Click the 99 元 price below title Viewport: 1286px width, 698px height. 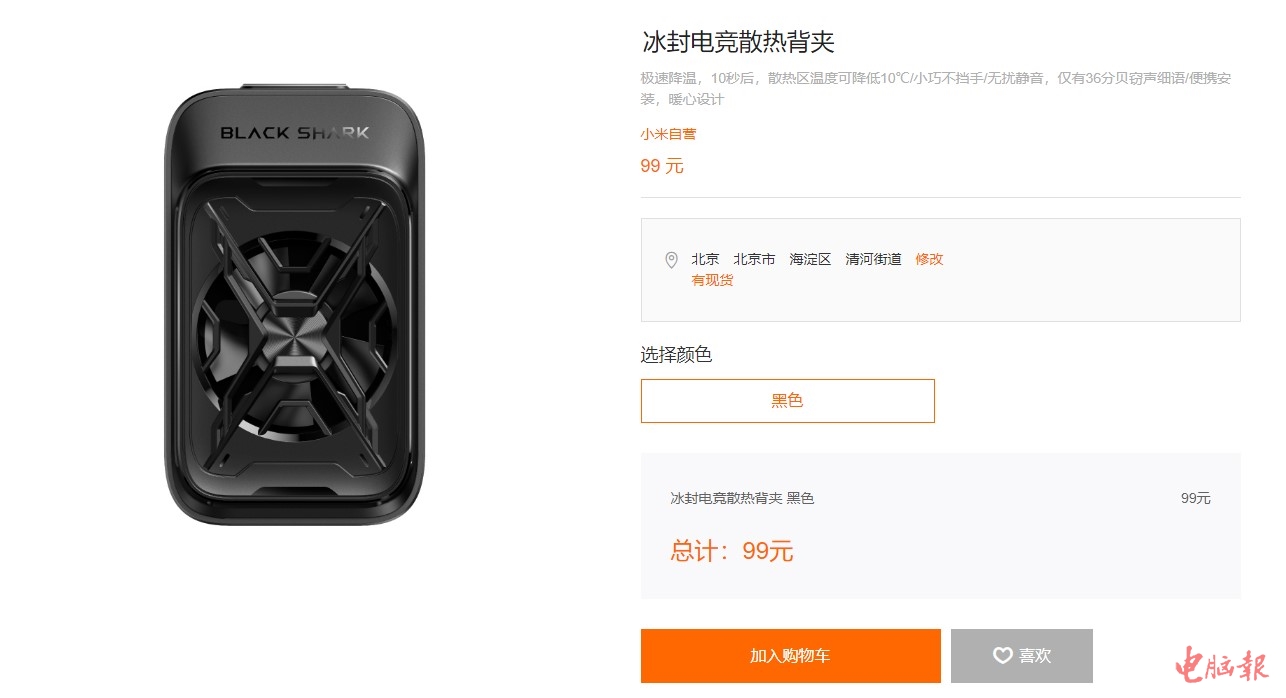[x=662, y=166]
